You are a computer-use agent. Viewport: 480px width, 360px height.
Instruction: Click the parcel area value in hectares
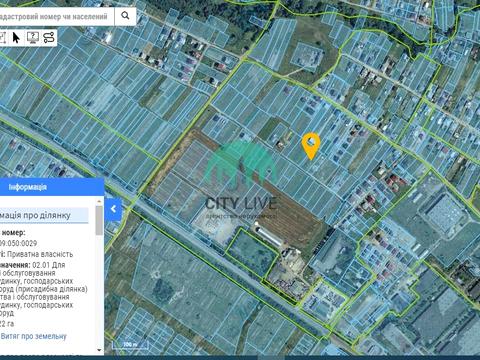coord(7,324)
